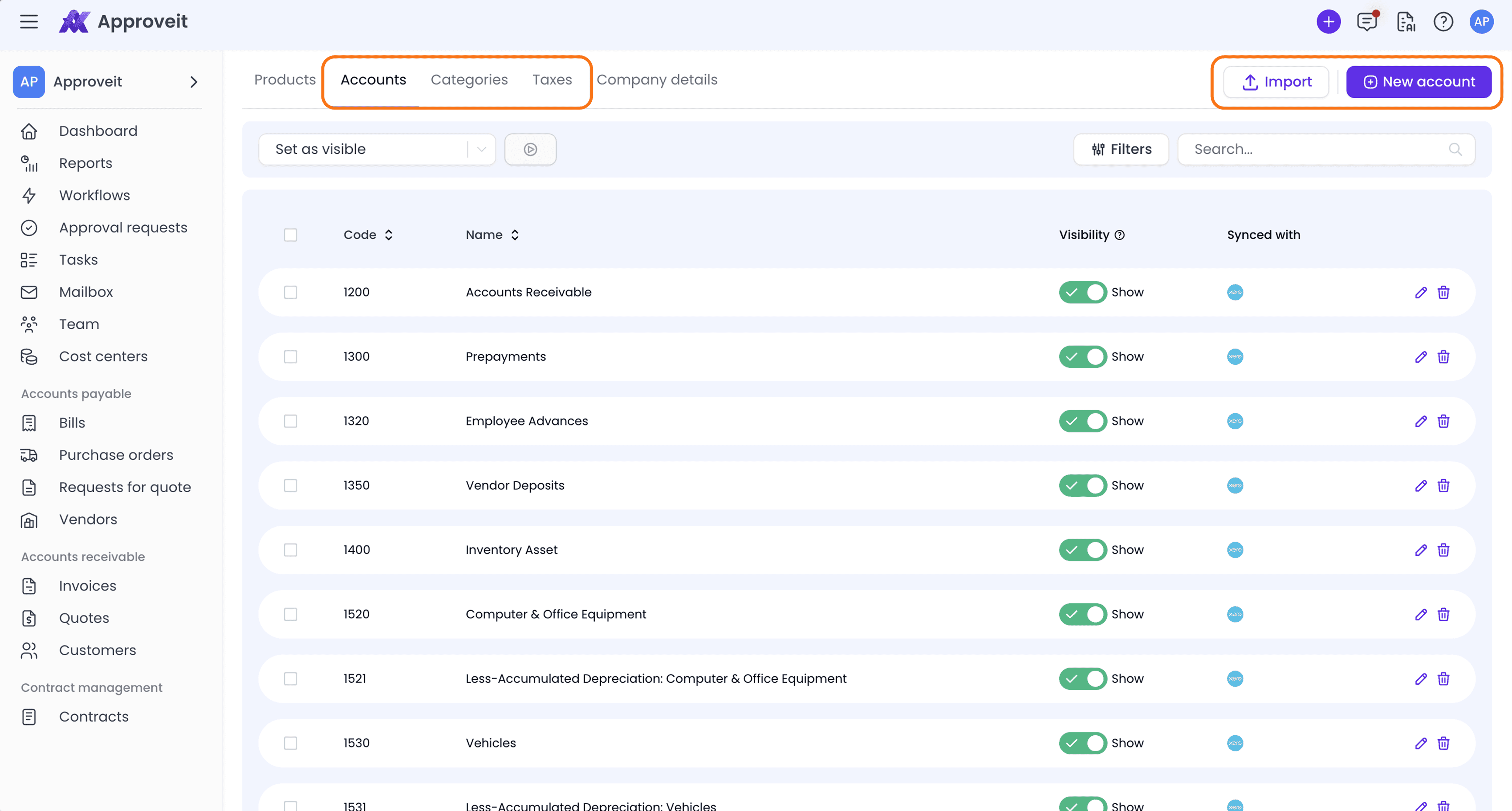Image resolution: width=1512 pixels, height=811 pixels.
Task: Open the Set as visible dropdown
Action: pos(377,149)
